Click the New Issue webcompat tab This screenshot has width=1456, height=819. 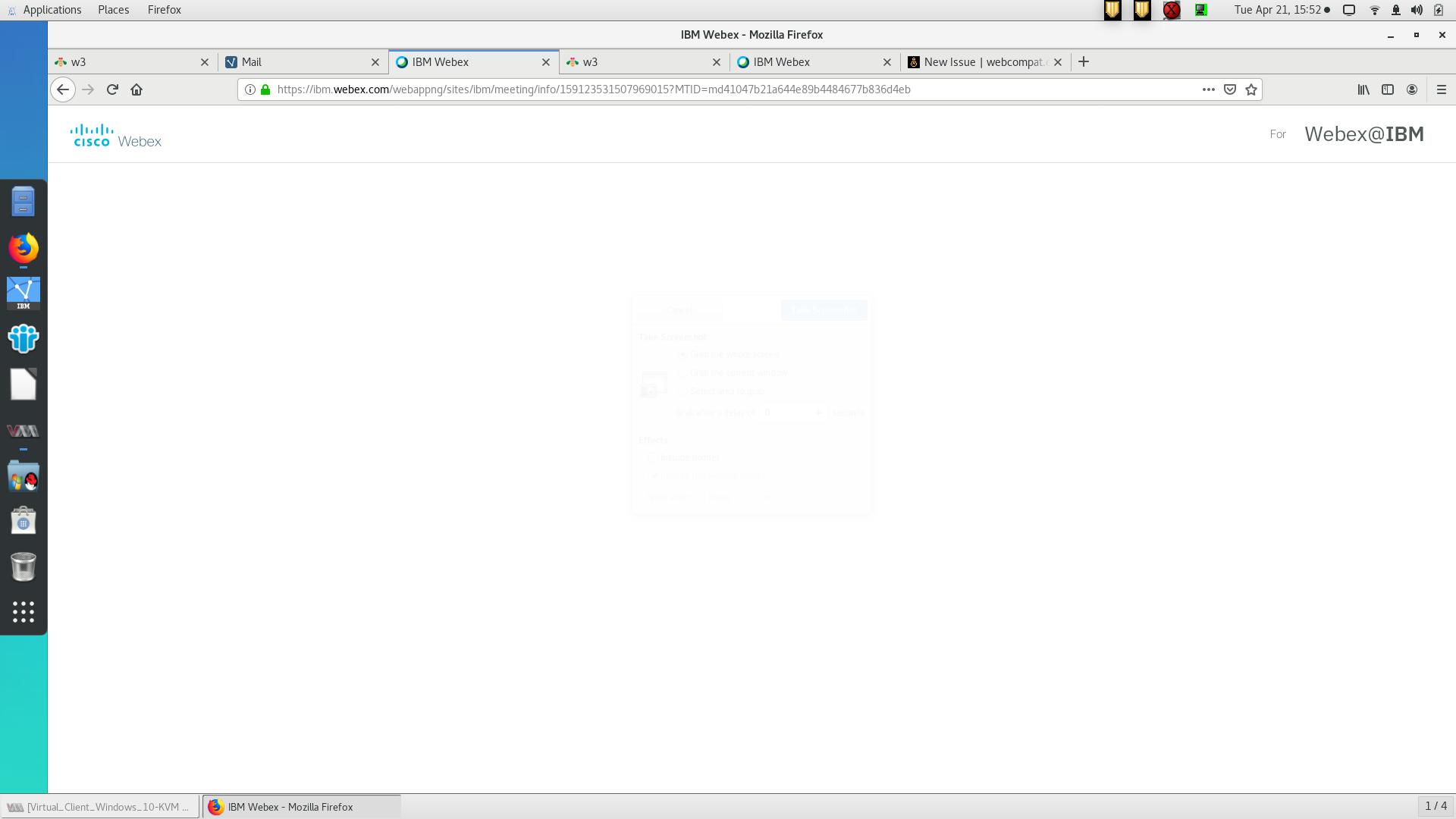tap(984, 62)
